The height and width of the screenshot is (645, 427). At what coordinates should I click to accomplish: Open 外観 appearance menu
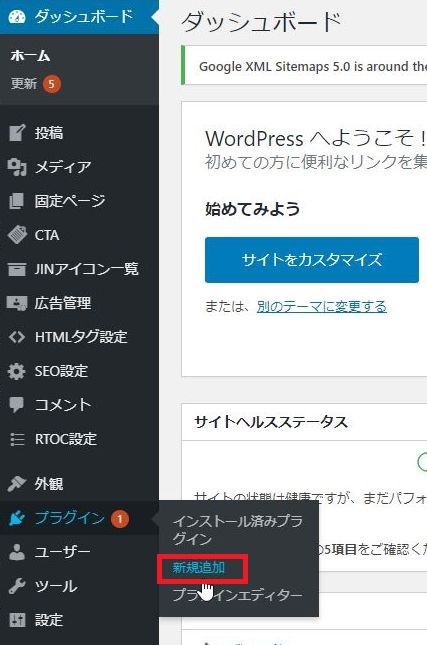point(79,484)
